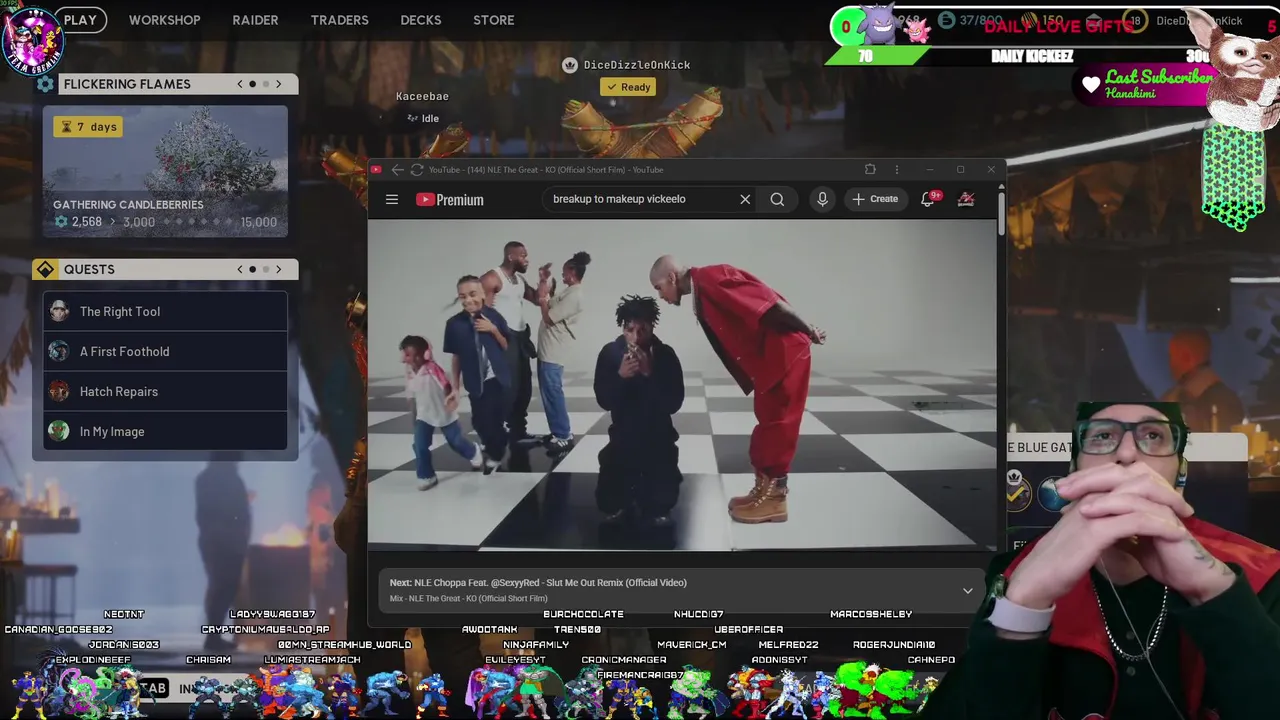This screenshot has width=1280, height=720.
Task: Click the Flickering Flames flower icon
Action: click(x=45, y=84)
